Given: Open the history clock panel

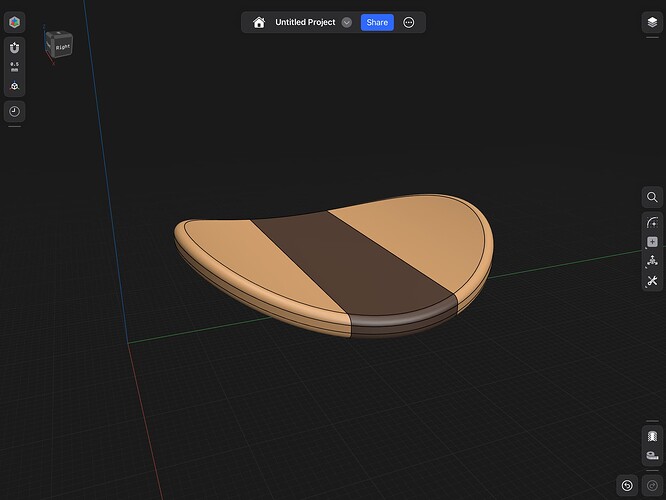Looking at the screenshot, I should point(14,112).
